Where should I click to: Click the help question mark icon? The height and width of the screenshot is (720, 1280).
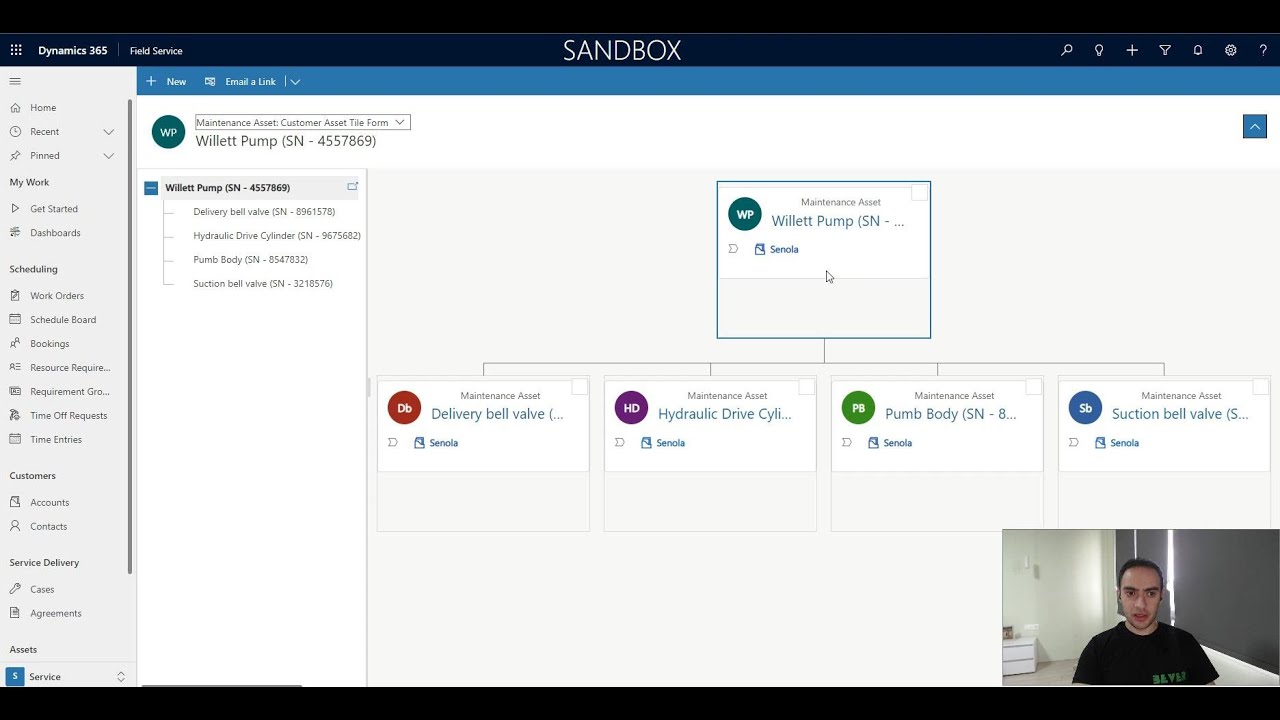tap(1263, 50)
